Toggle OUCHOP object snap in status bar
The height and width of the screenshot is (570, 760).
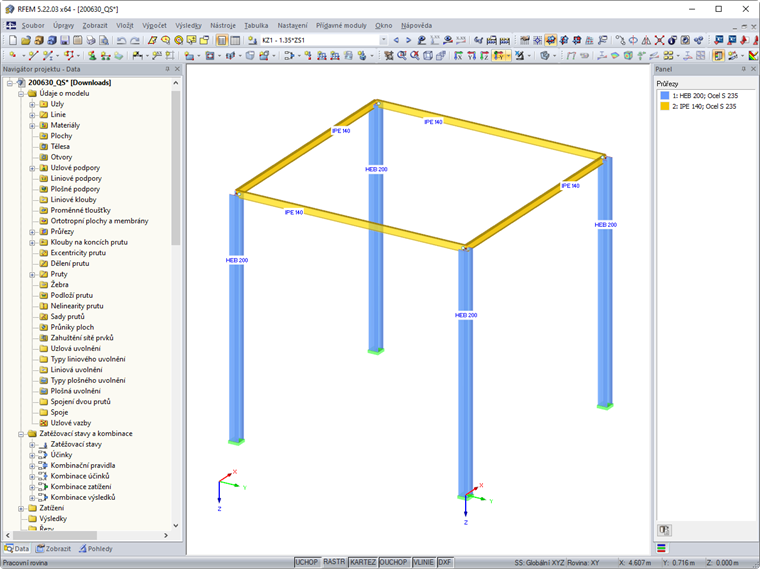[394, 562]
